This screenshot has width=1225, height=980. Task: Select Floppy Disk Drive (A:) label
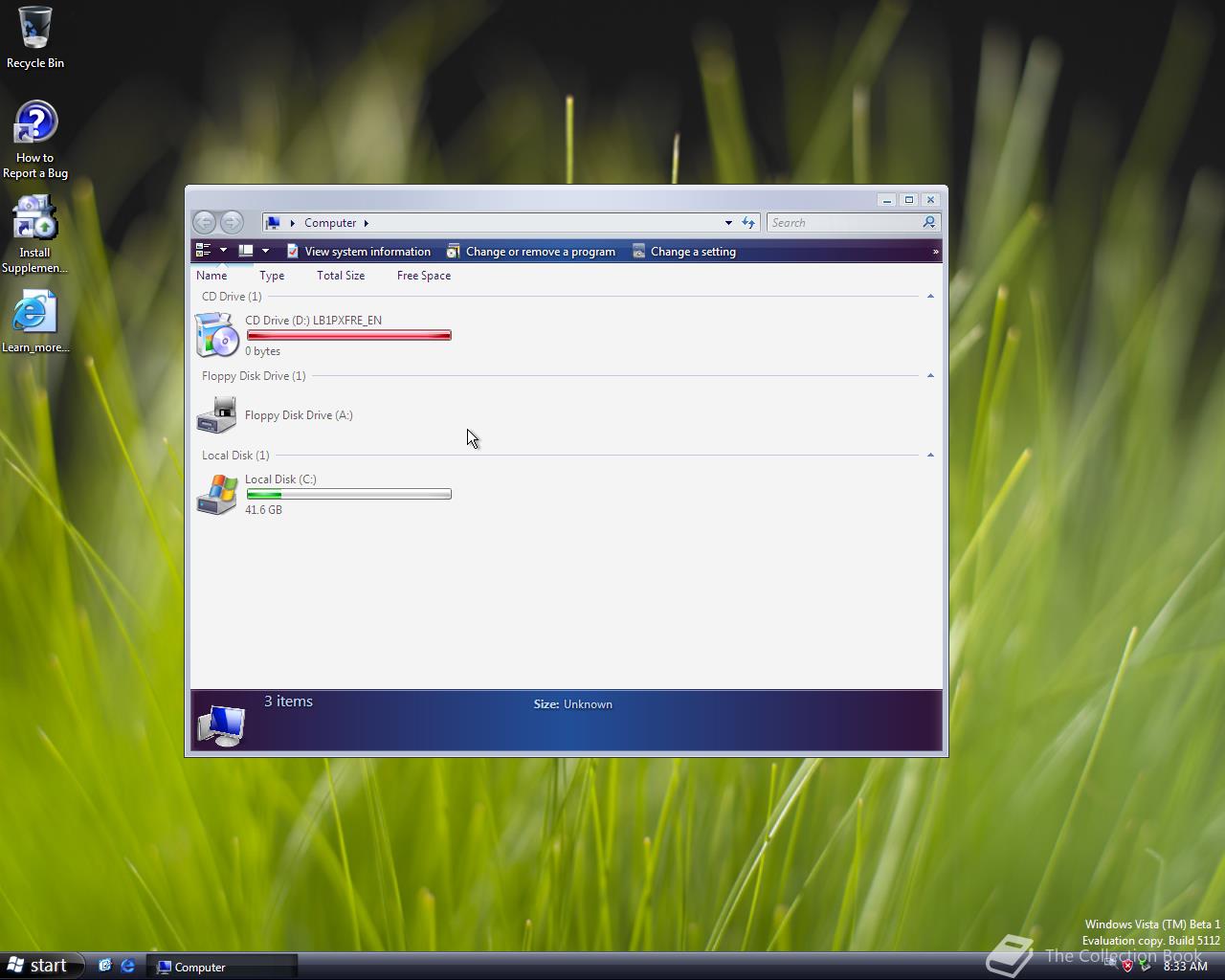299,415
